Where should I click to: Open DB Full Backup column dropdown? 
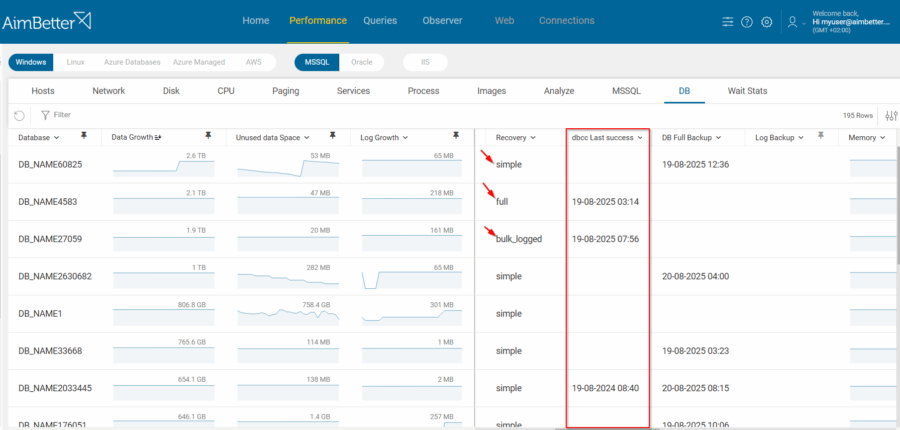(718, 138)
